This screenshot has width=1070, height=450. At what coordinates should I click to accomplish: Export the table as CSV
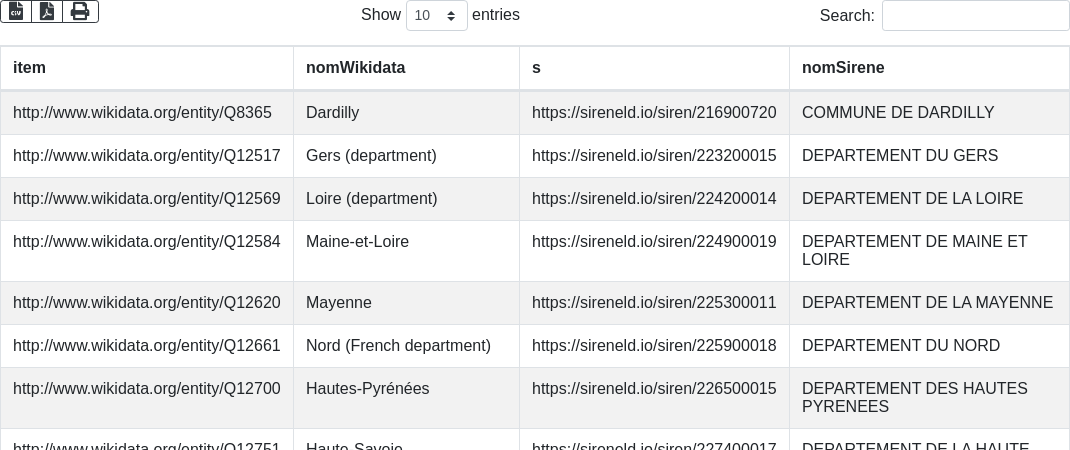[x=16, y=11]
